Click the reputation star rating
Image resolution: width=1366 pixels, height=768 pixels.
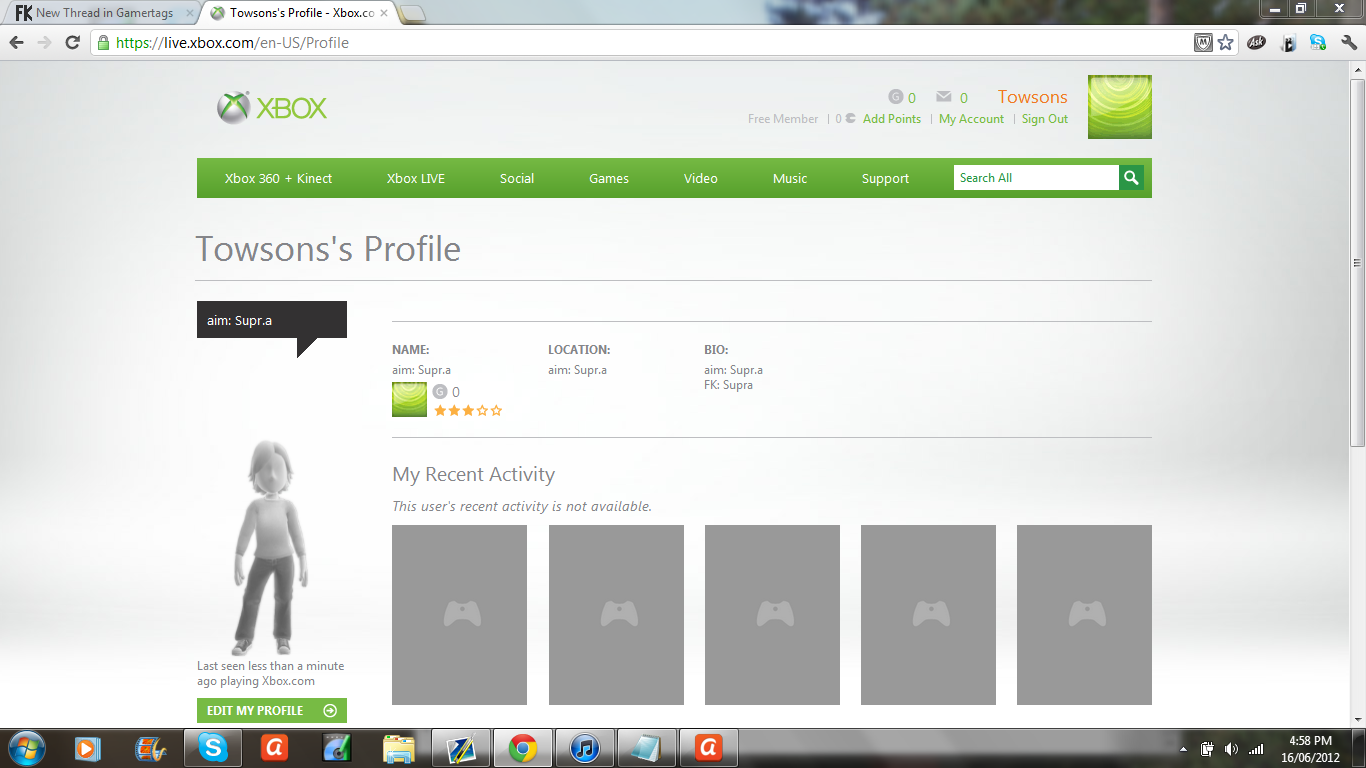pos(468,410)
